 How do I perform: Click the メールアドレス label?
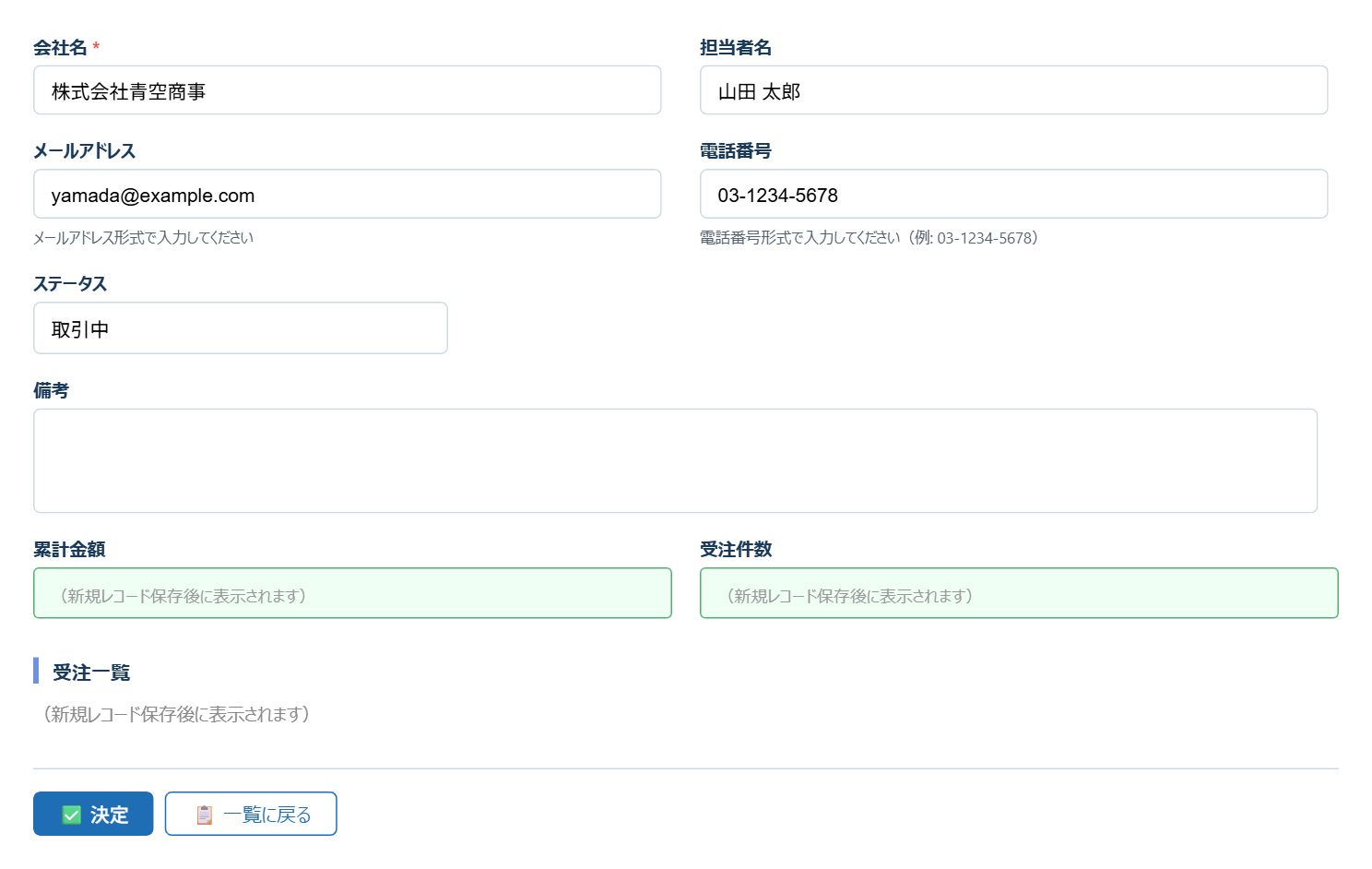click(84, 151)
